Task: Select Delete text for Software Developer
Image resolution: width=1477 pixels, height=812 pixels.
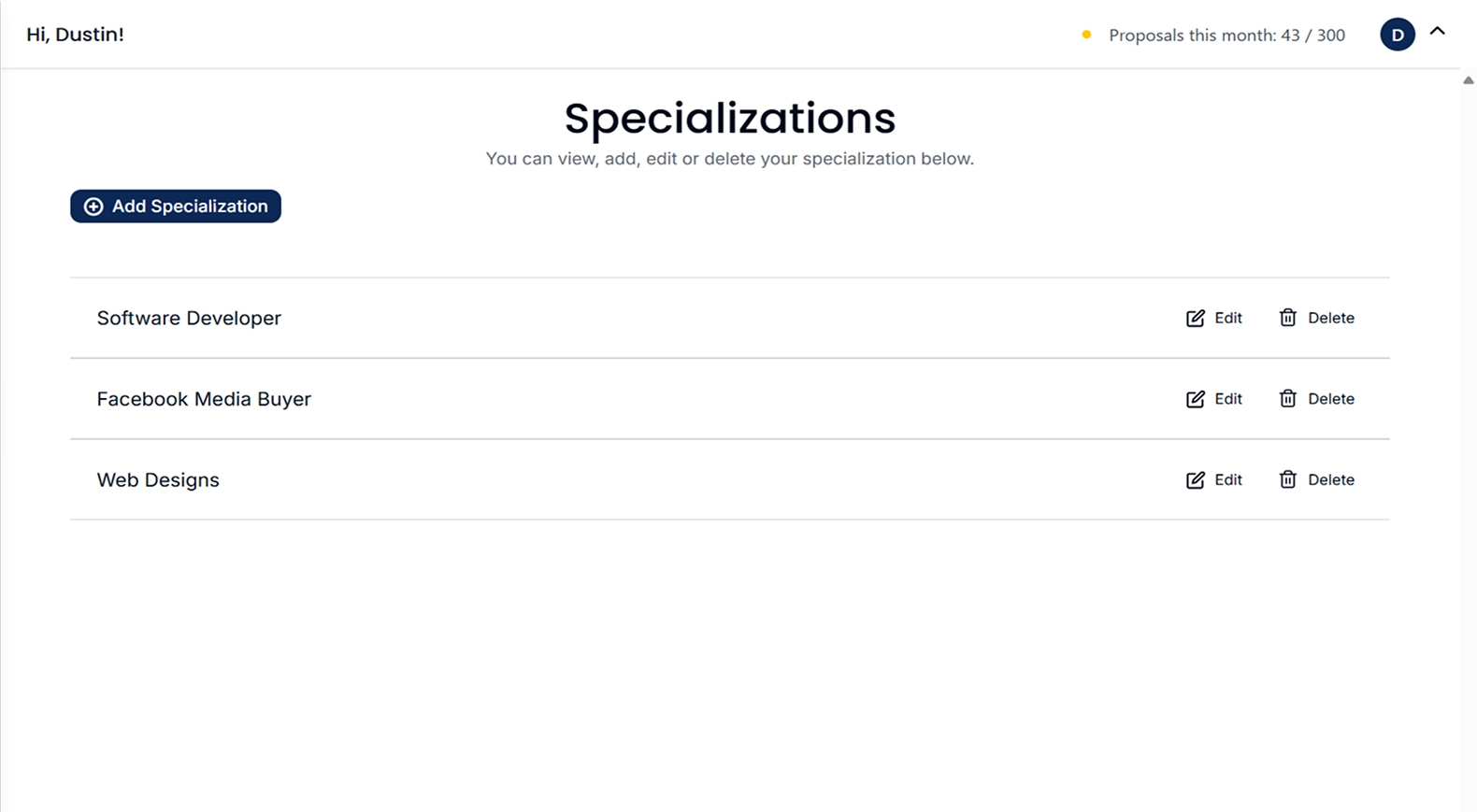Action: pyautogui.click(x=1331, y=318)
